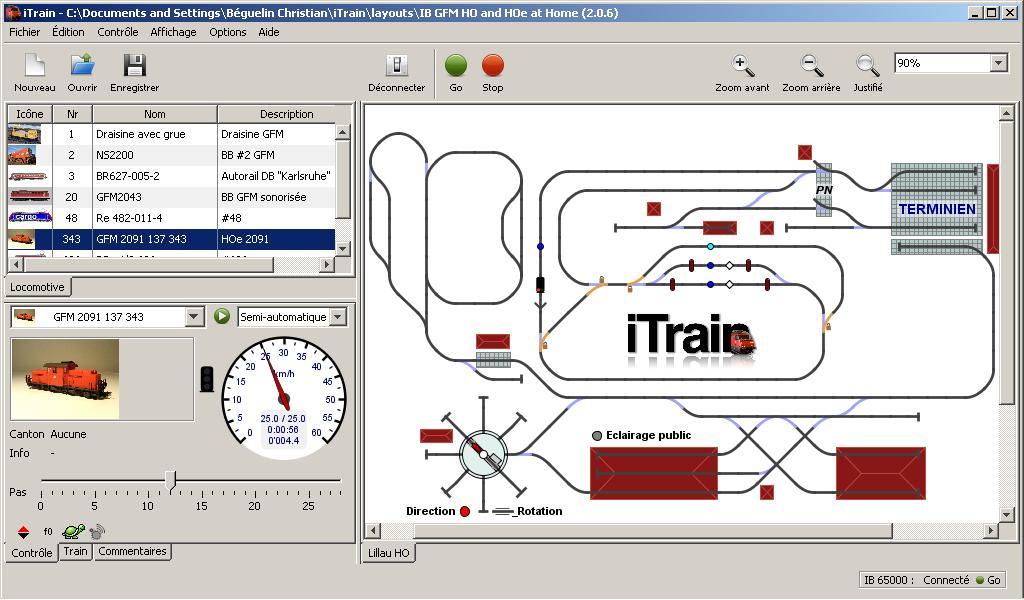Click the speedometer dial
Image resolution: width=1024 pixels, height=600 pixels.
(283, 398)
